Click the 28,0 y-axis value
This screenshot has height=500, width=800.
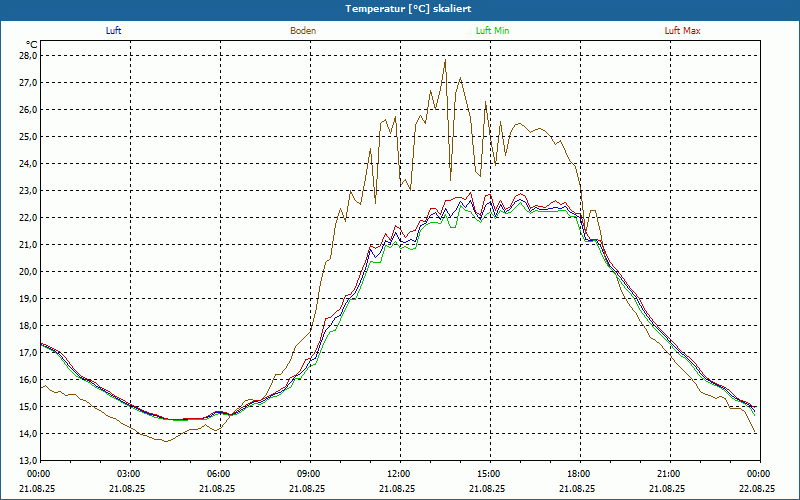tap(29, 56)
